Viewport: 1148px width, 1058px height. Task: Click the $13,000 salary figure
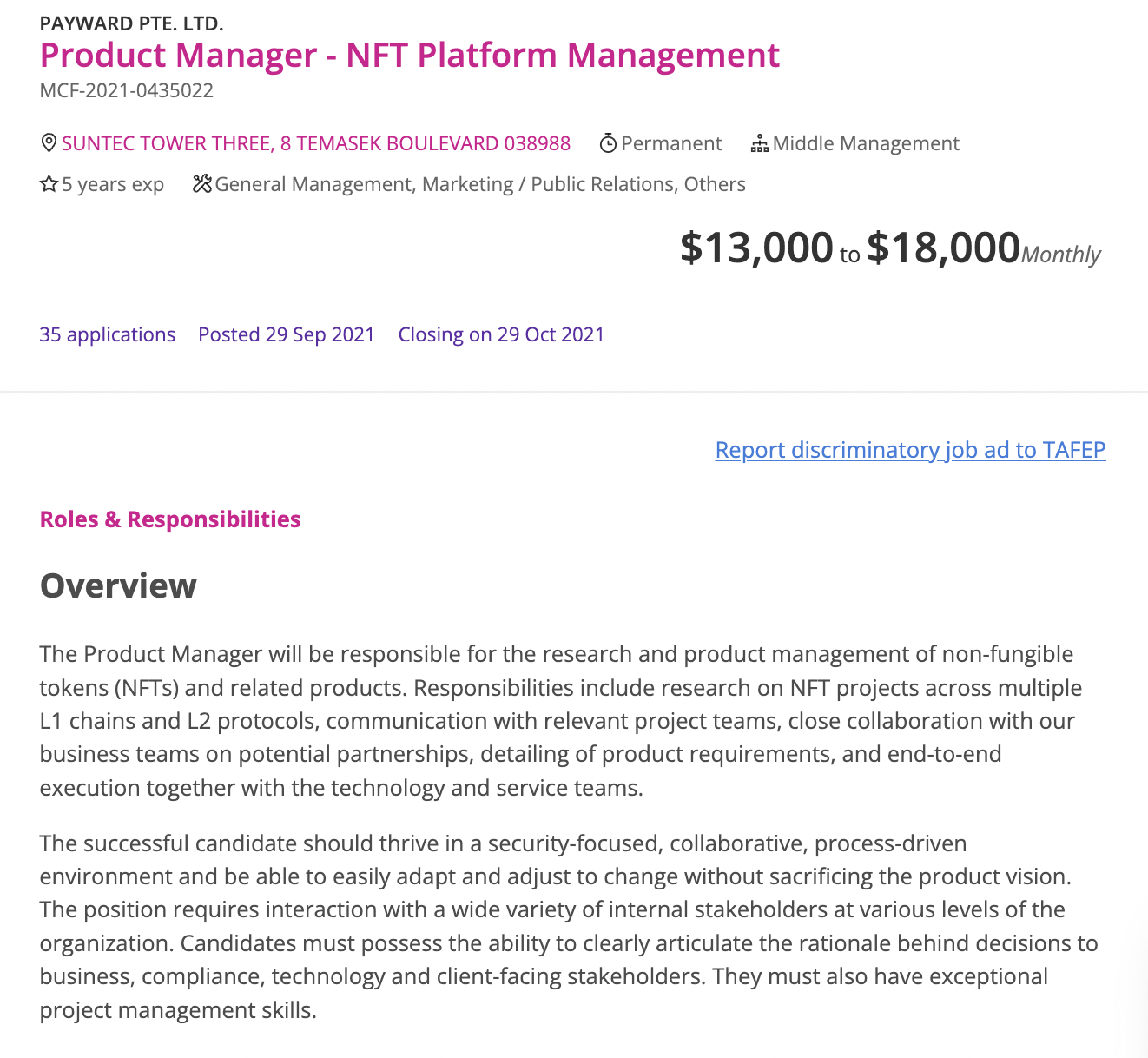pos(756,248)
